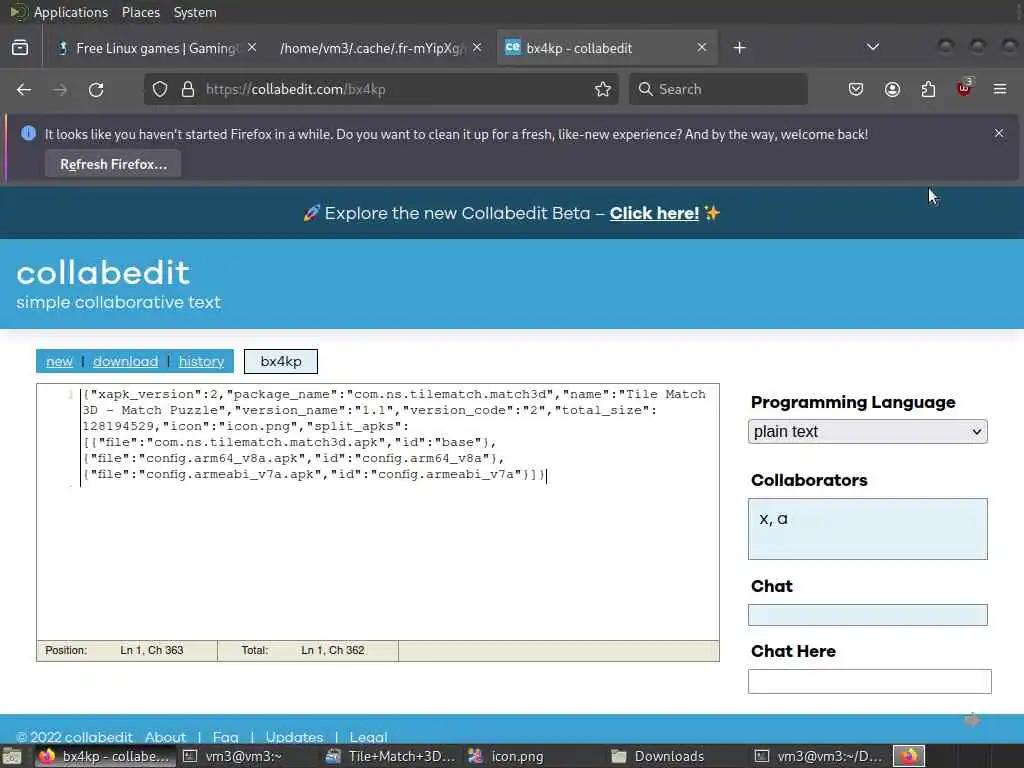Screen dimensions: 1024x768
Task: Create a new document via new link
Action: 59,361
